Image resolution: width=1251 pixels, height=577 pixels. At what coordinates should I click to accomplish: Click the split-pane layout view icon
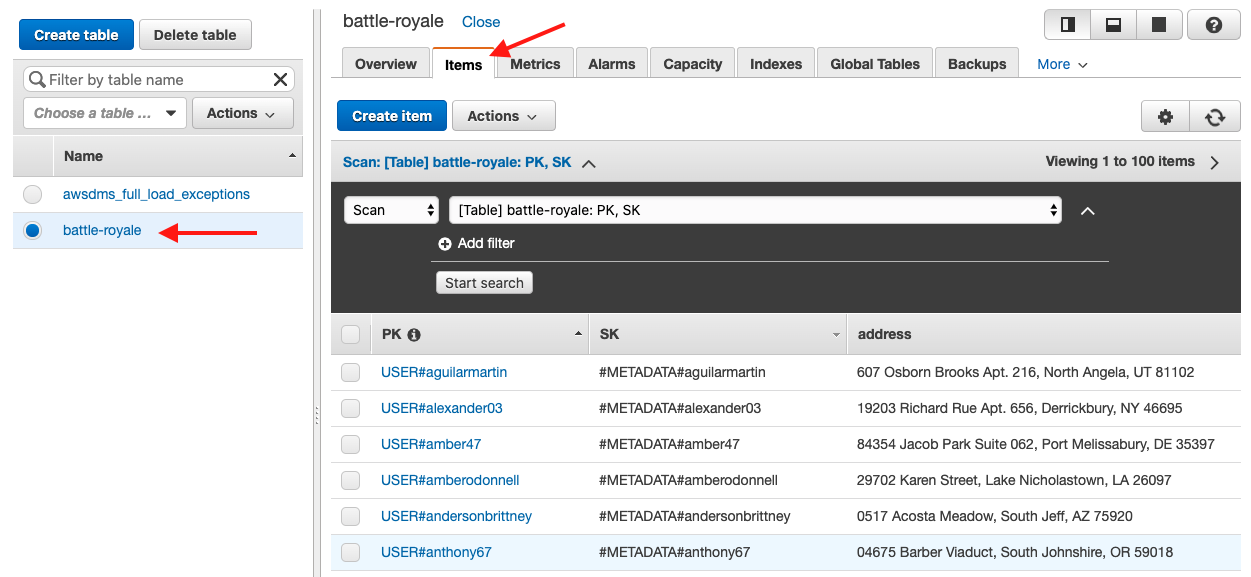(1067, 24)
